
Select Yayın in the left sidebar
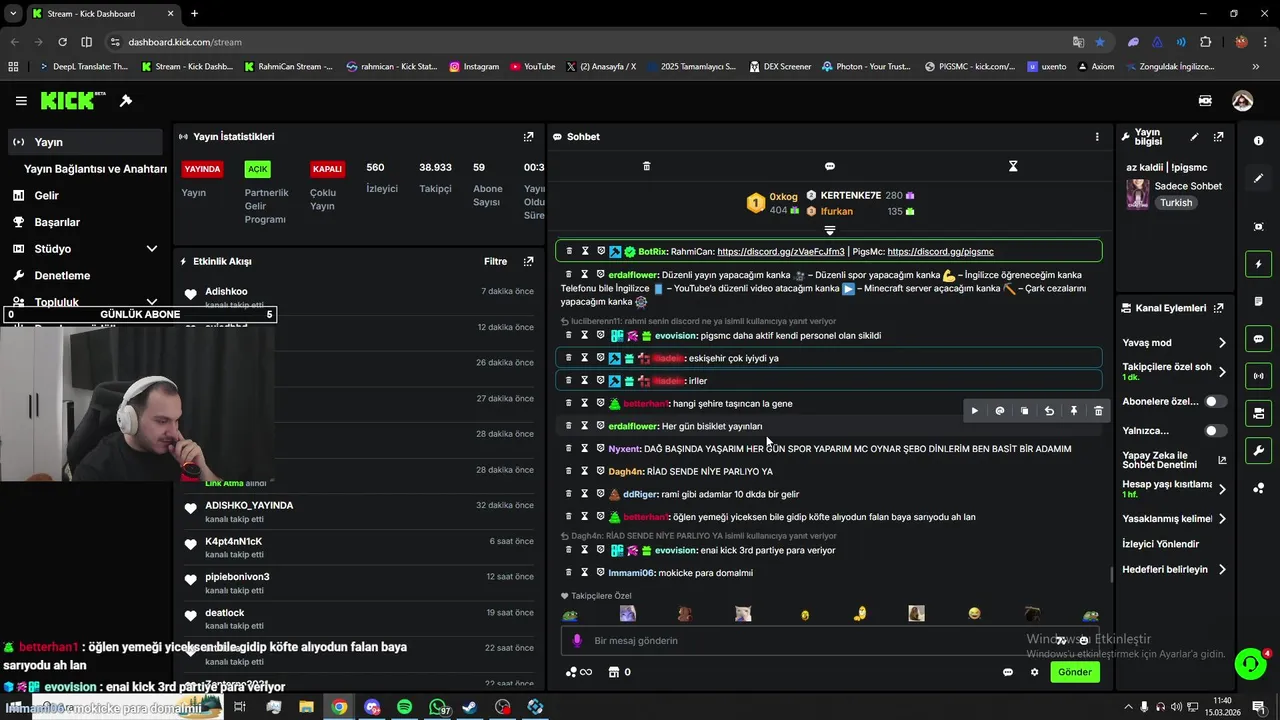click(85, 142)
